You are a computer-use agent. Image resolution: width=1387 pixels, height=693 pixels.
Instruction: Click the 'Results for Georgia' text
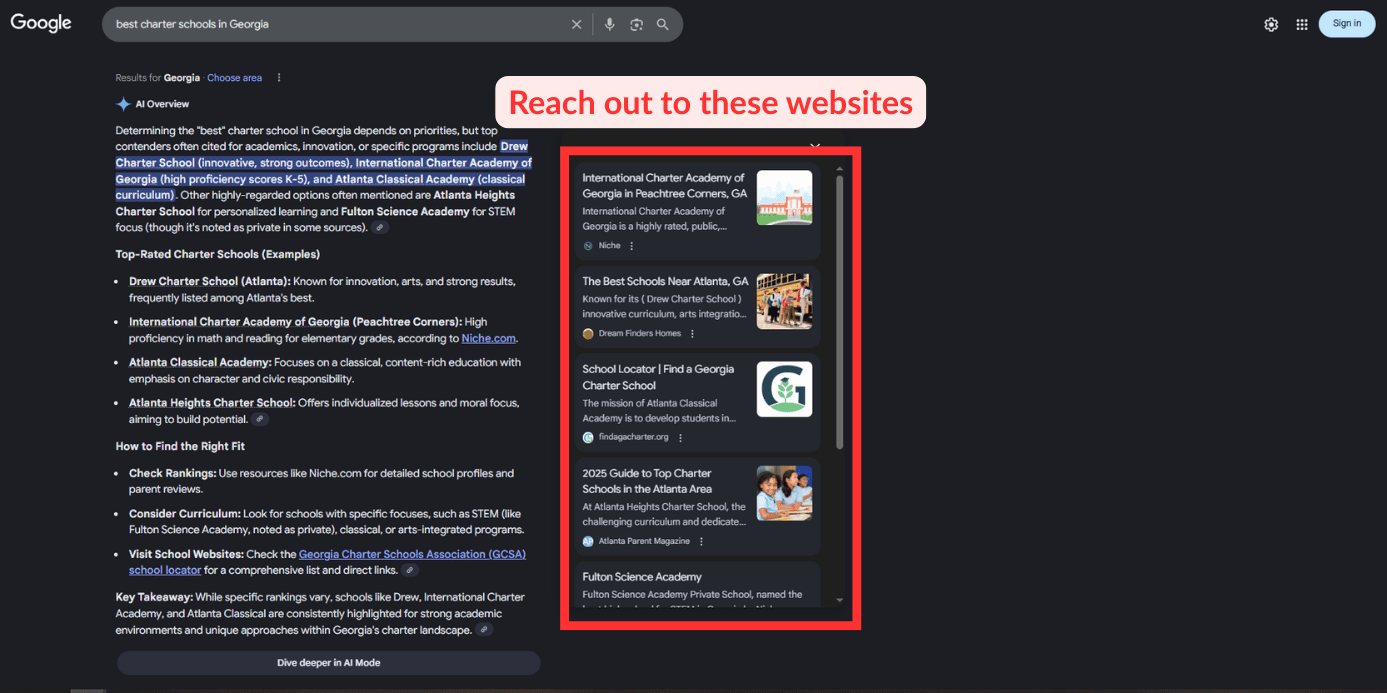click(158, 78)
